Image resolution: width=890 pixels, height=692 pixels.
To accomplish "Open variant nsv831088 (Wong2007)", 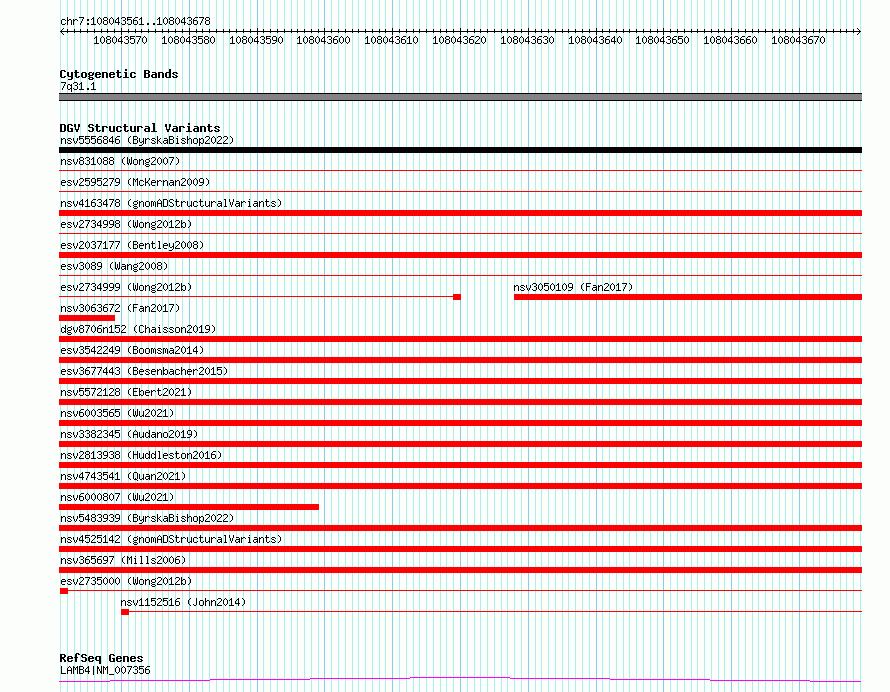I will click(120, 161).
